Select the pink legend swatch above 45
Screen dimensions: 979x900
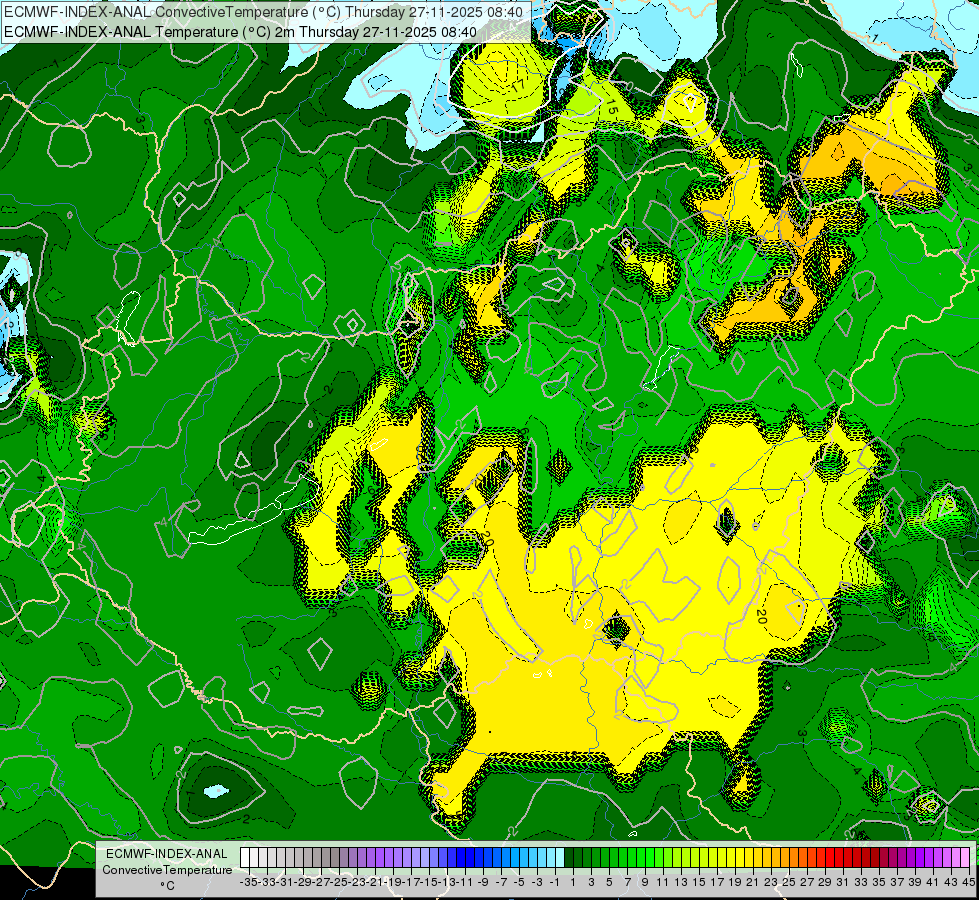964,857
